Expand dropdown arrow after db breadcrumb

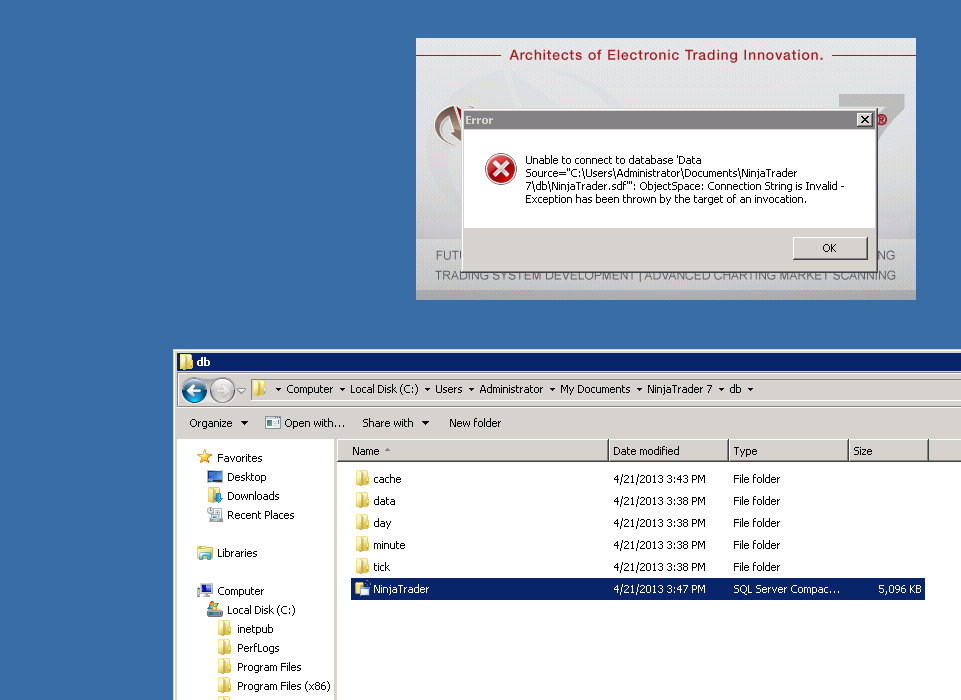(x=750, y=390)
